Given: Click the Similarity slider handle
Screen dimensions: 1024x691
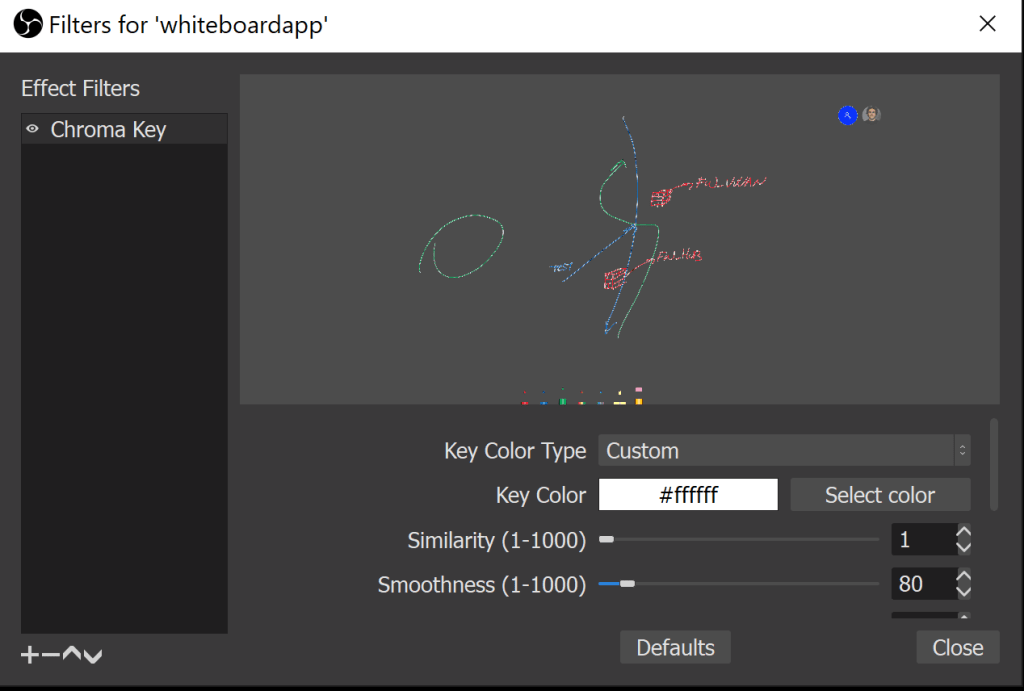Looking at the screenshot, I should pyautogui.click(x=606, y=540).
